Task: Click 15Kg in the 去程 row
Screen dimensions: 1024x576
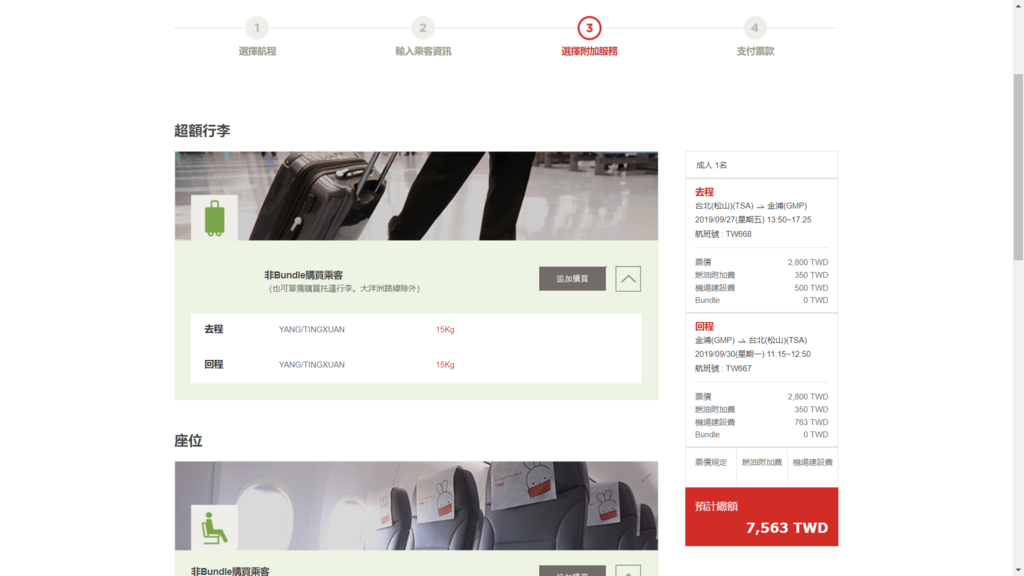Action: point(445,330)
